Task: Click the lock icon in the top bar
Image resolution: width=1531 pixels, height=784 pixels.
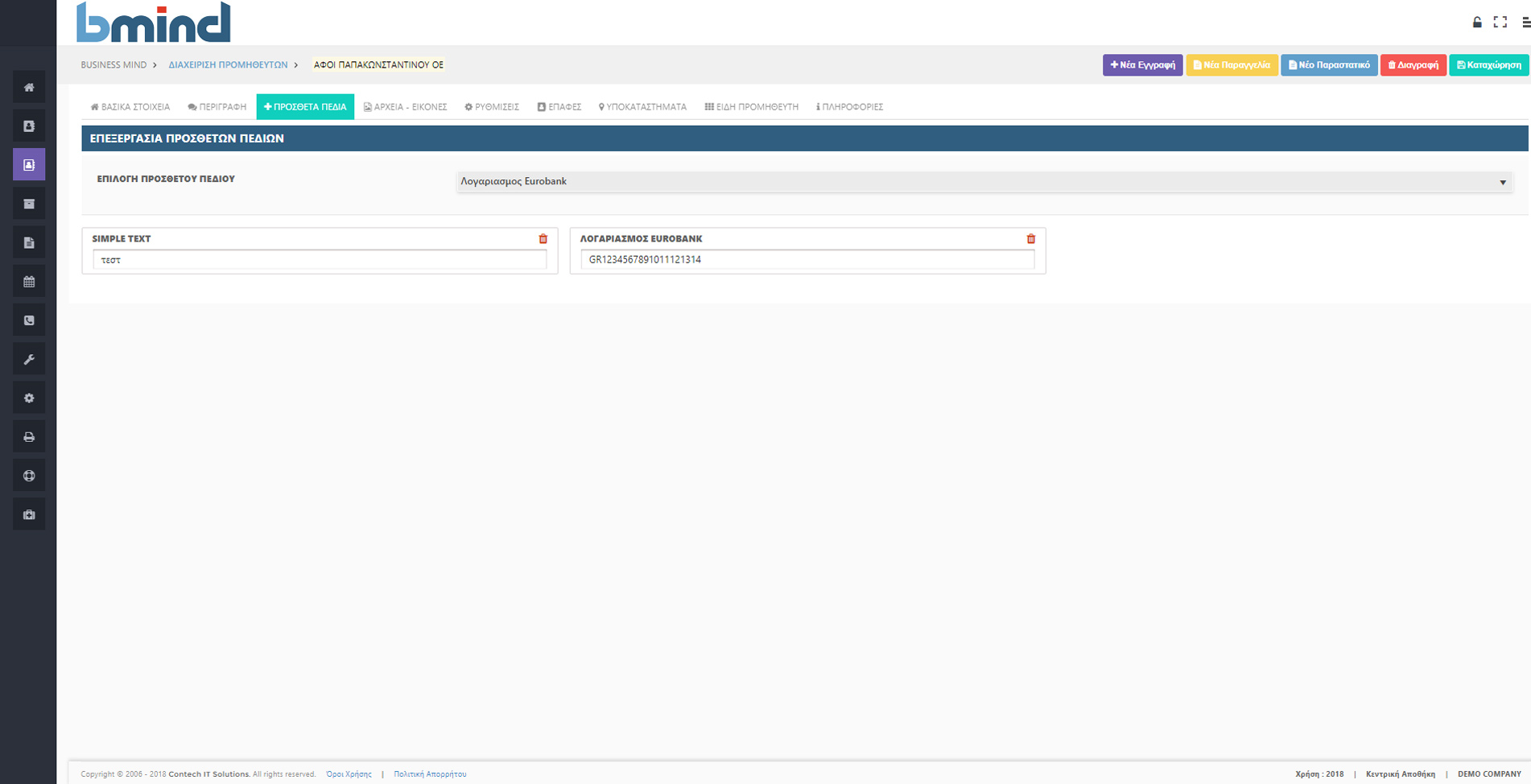Action: (1477, 23)
